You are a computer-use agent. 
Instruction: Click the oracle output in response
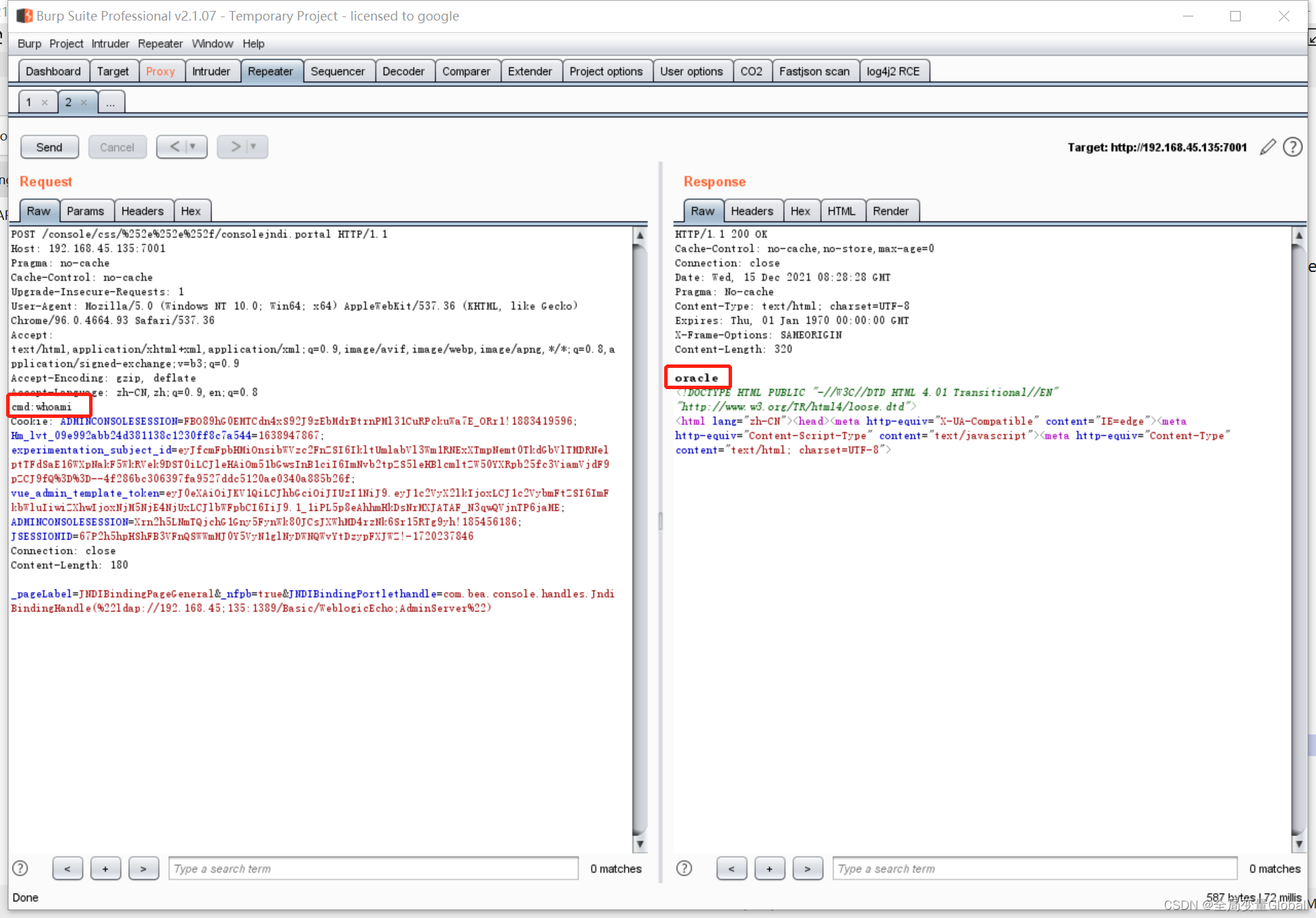tap(696, 377)
